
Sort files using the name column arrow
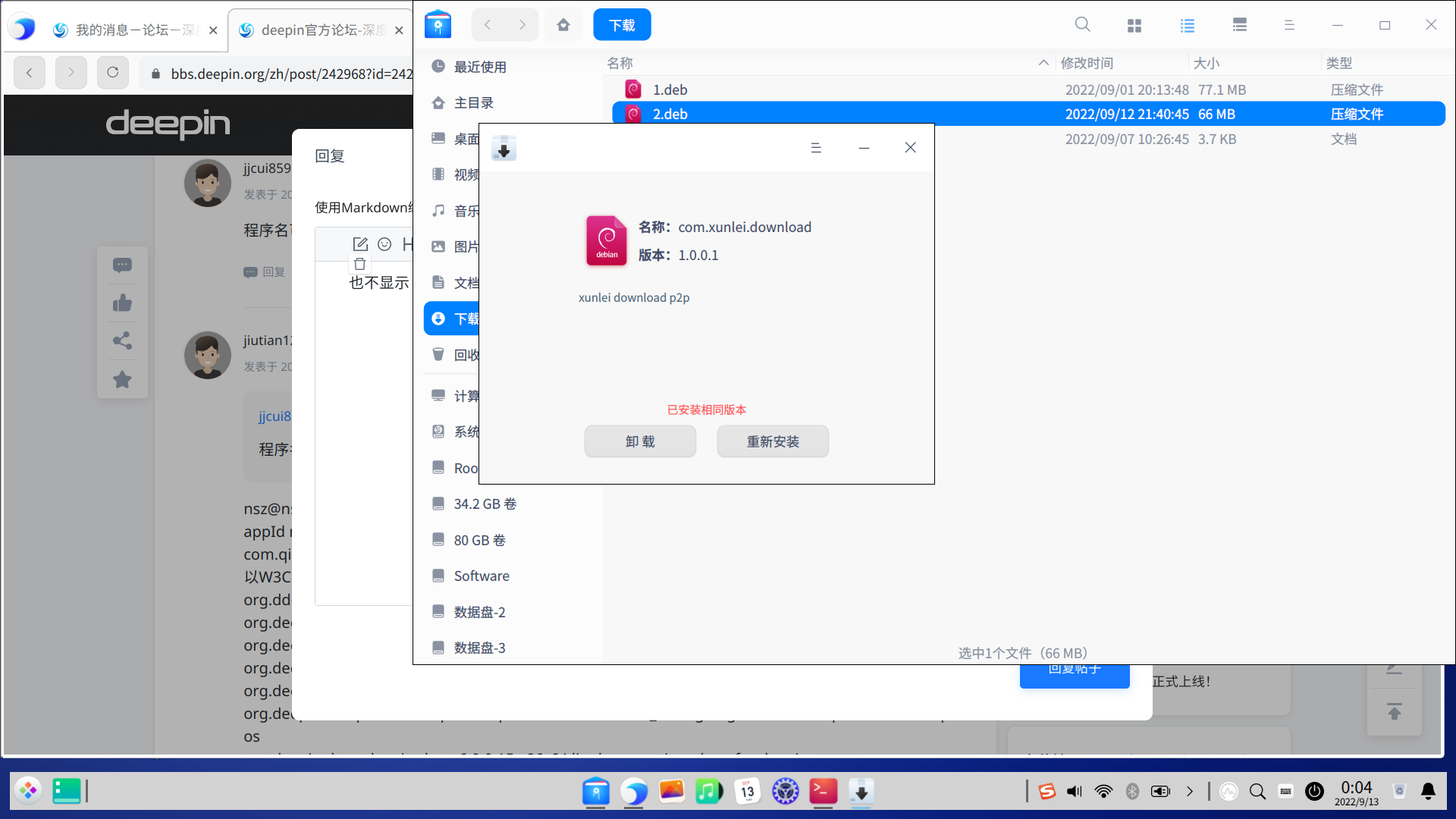1043,63
